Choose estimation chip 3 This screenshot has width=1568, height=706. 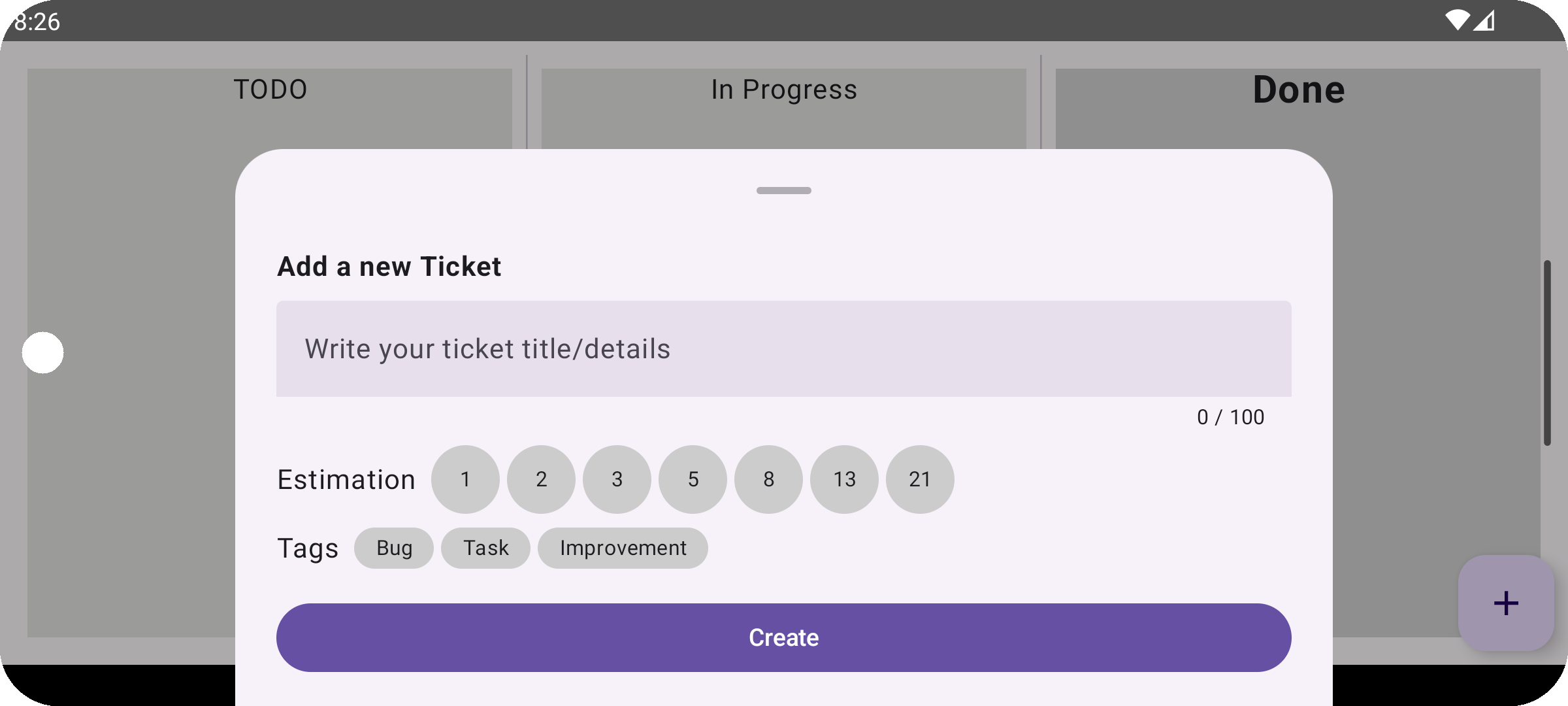point(617,479)
